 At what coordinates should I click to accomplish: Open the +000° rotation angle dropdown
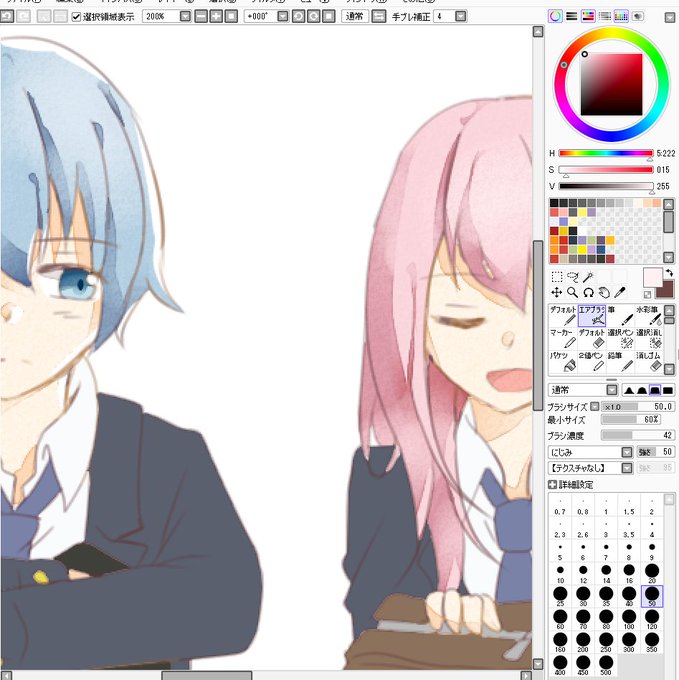283,16
